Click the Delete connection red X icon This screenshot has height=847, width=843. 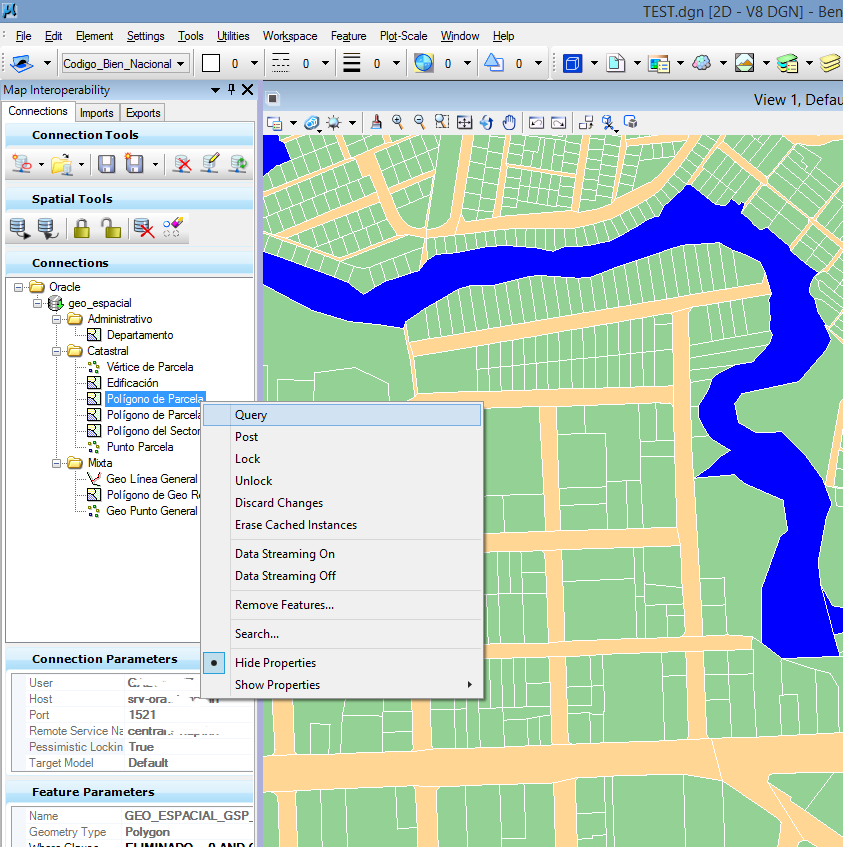tap(183, 164)
